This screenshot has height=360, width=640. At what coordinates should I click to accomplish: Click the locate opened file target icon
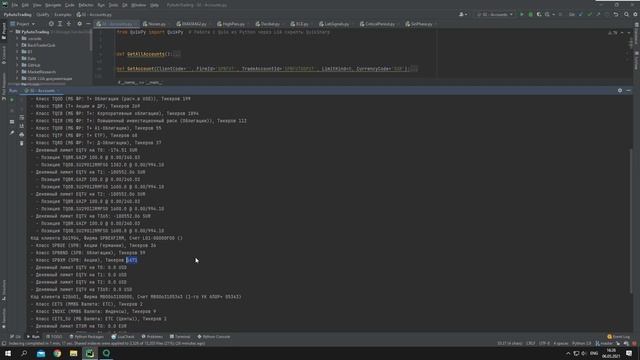point(51,24)
